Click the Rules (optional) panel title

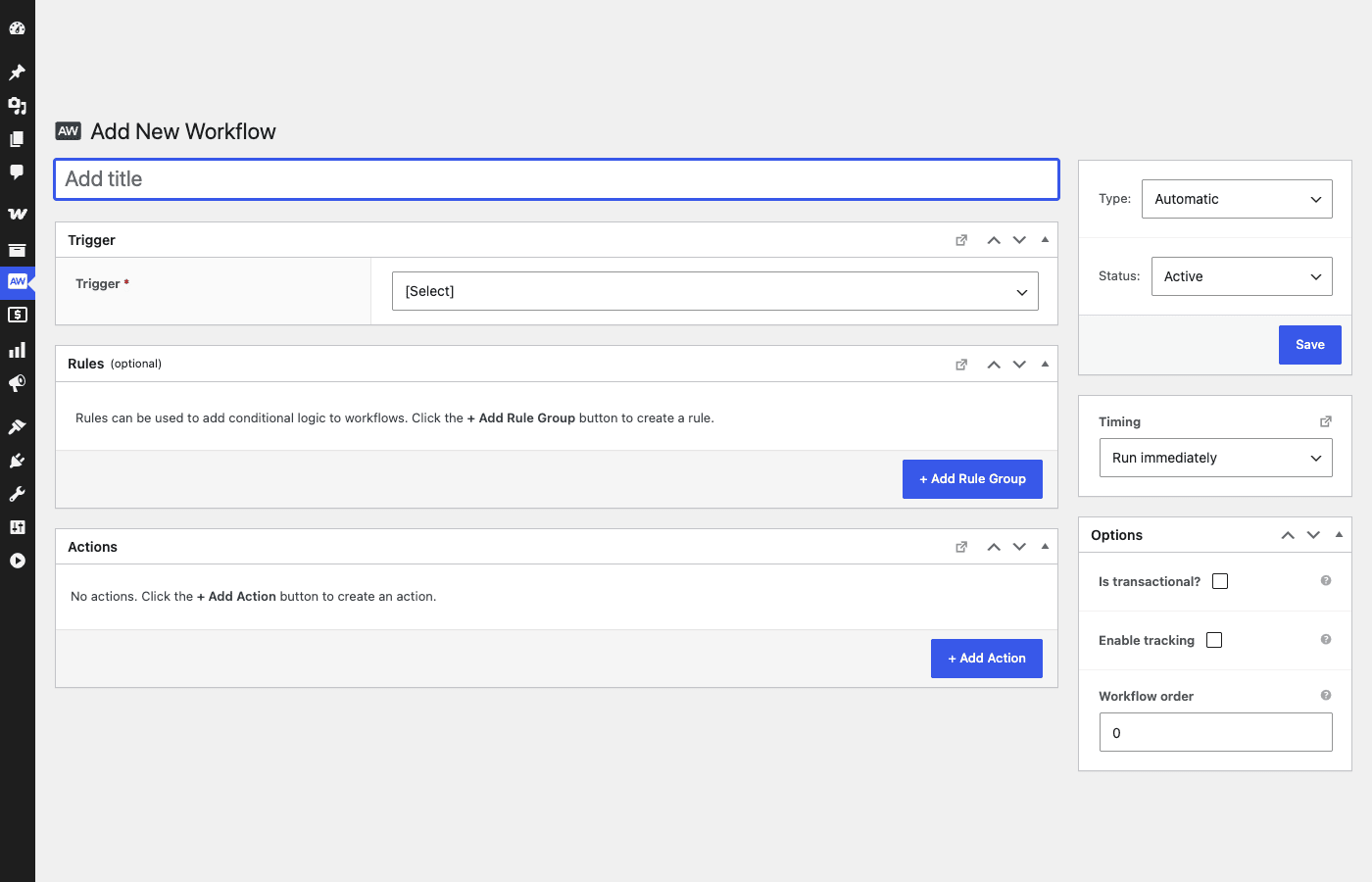(115, 364)
